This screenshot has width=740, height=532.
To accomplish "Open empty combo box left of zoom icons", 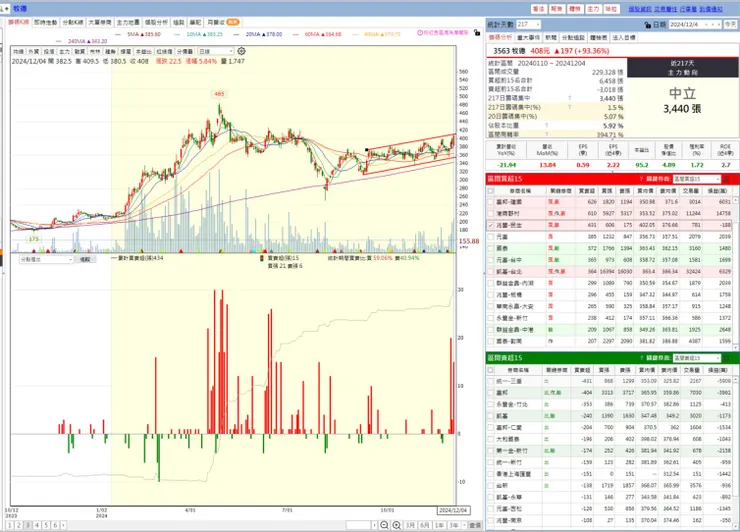I will [361, 525].
